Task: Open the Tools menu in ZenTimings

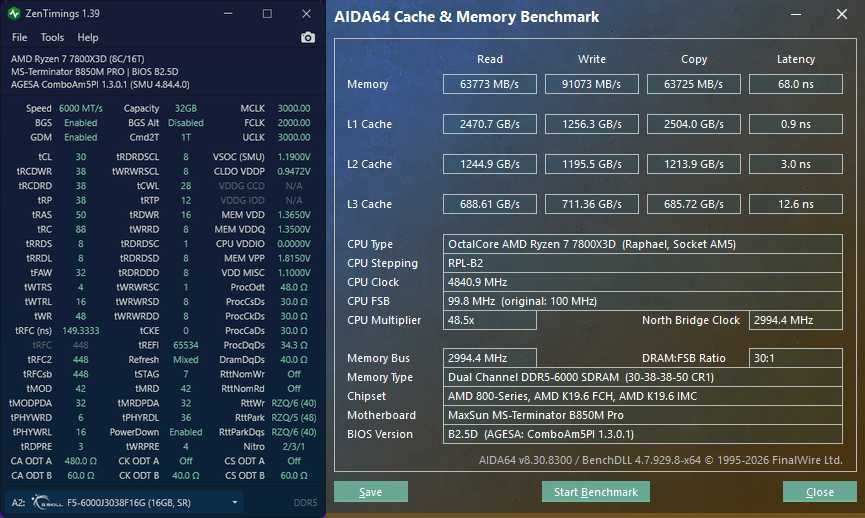Action: coord(52,38)
